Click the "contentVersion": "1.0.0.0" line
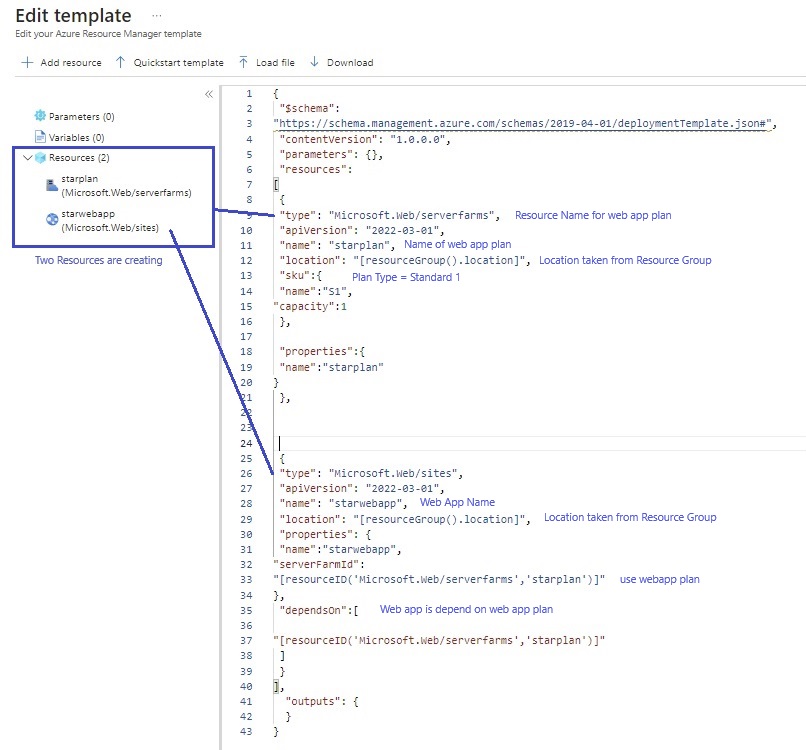The image size is (806, 750). (365, 139)
